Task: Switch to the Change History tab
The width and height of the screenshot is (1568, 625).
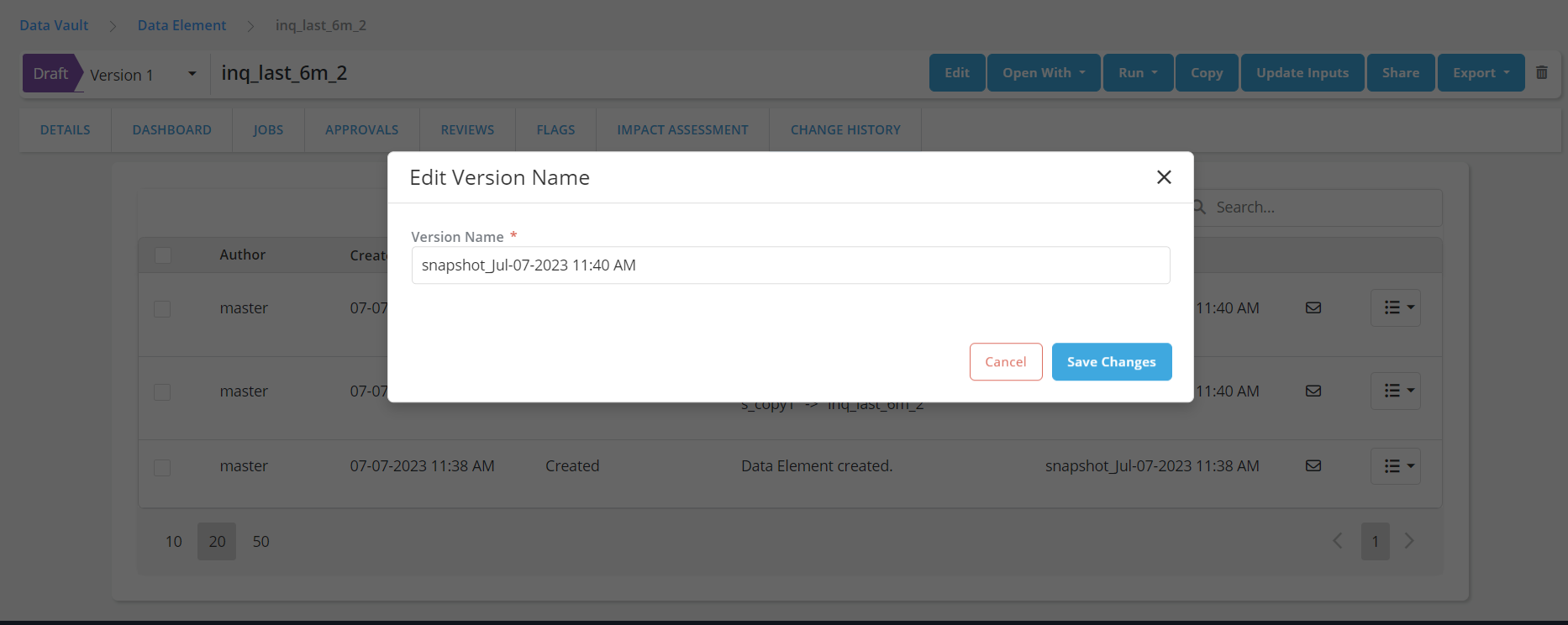Action: [x=845, y=130]
